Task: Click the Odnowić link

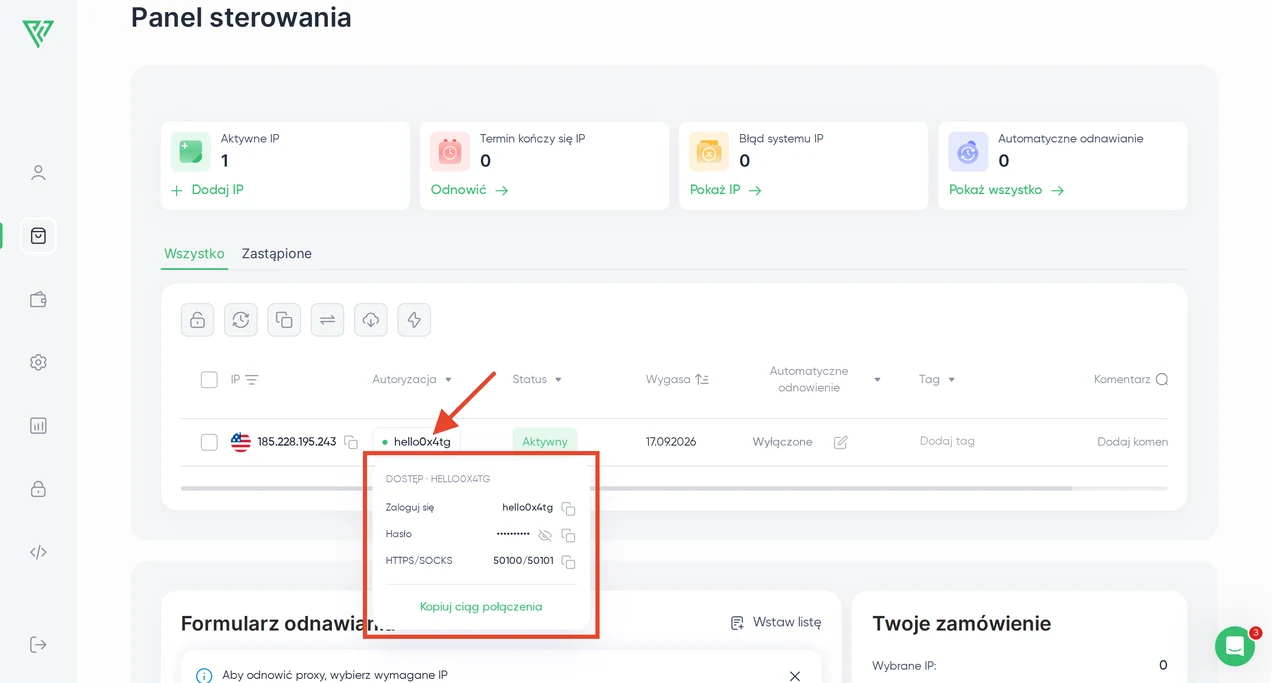Action: 470,190
